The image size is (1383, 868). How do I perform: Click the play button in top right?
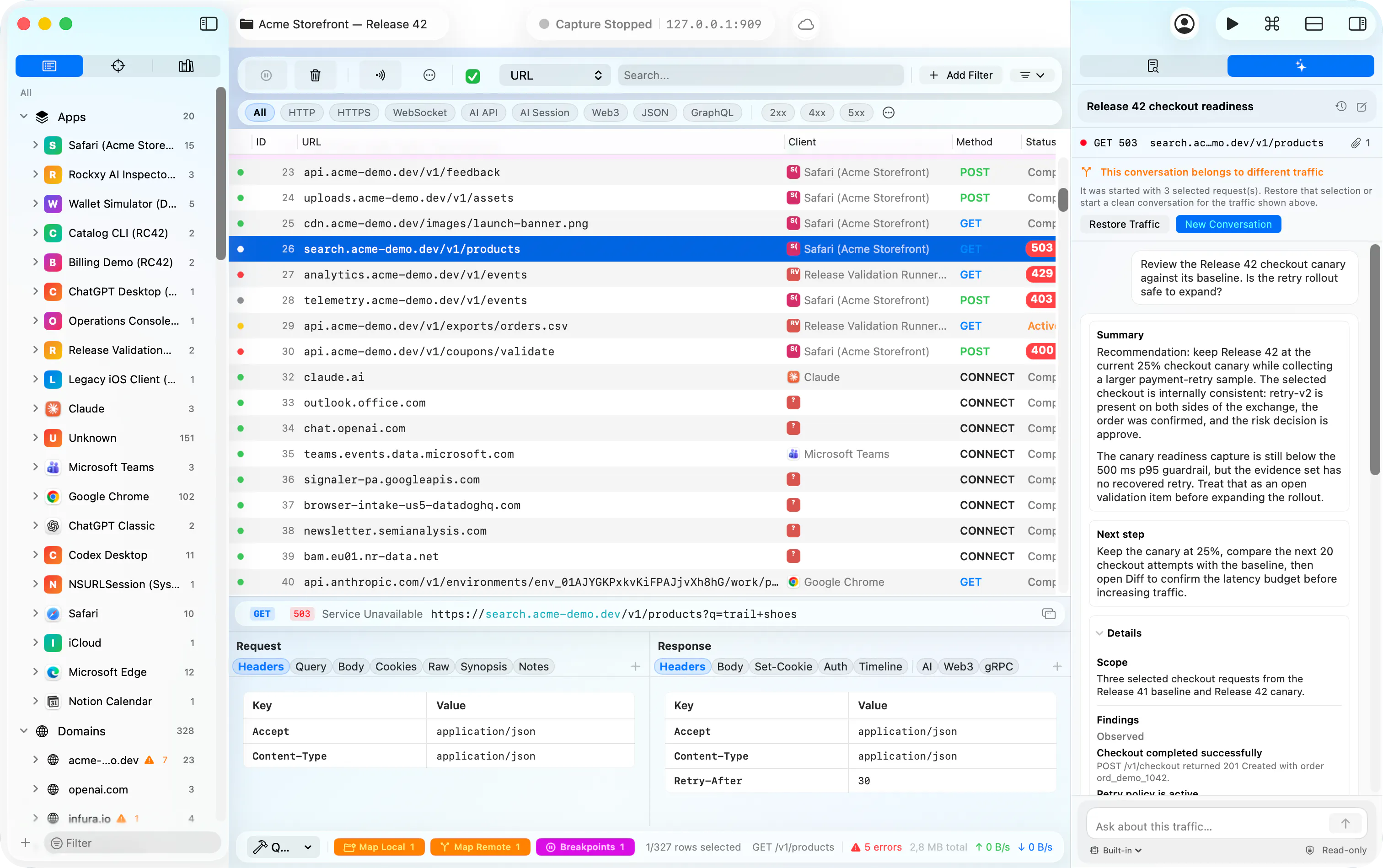1232,24
